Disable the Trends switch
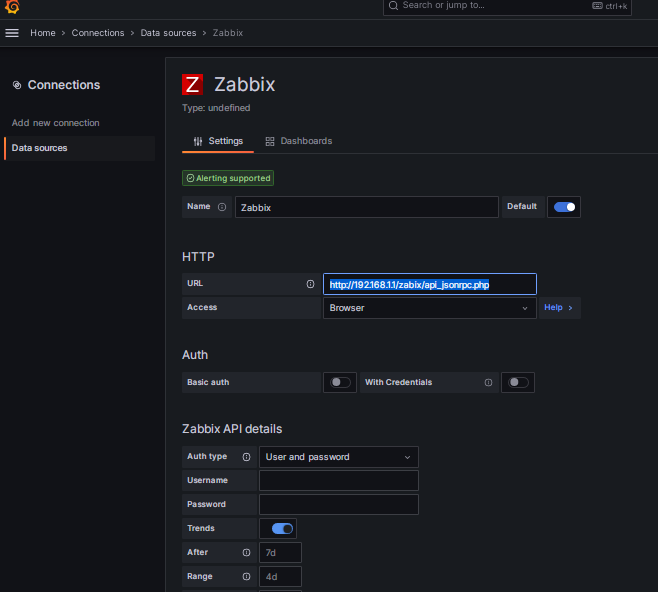This screenshot has width=658, height=592. coord(282,529)
